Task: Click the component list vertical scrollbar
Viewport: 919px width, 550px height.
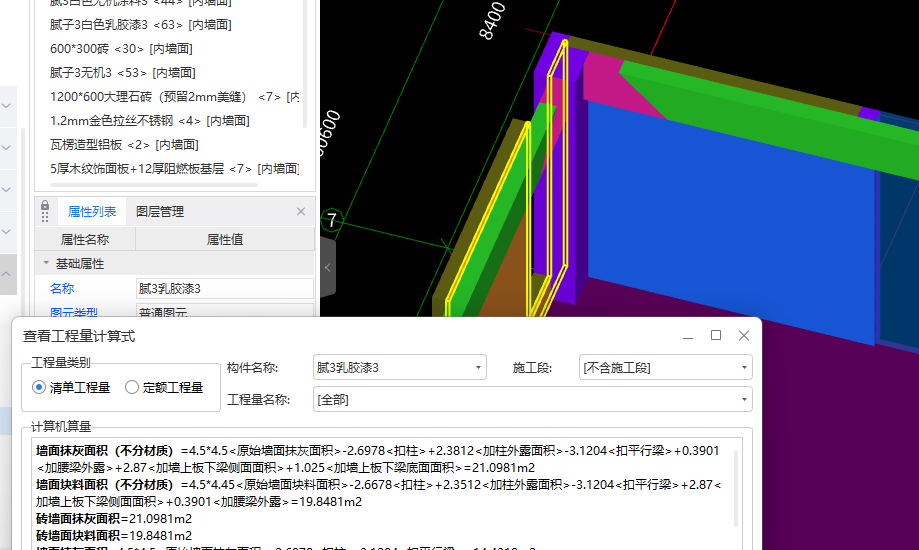Action: [x=305, y=64]
